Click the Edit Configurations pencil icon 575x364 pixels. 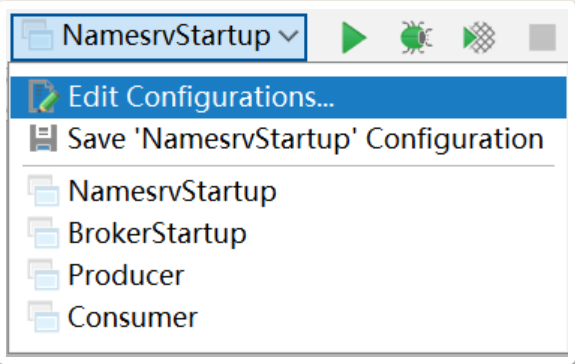click(43, 96)
